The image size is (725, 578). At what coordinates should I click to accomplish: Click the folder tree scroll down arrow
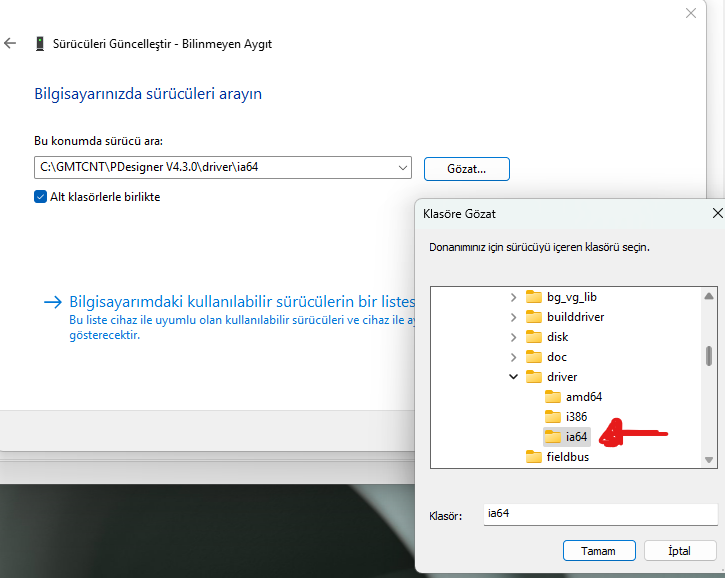pos(709,459)
